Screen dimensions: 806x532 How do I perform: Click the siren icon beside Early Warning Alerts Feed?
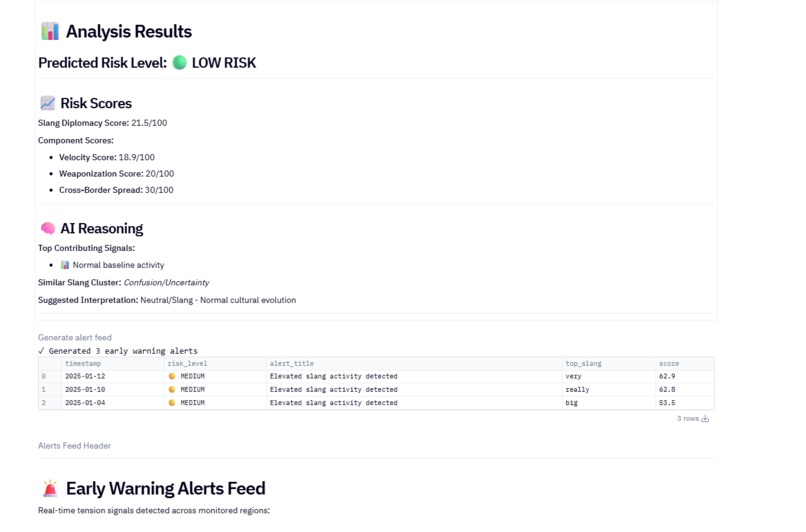[50, 488]
